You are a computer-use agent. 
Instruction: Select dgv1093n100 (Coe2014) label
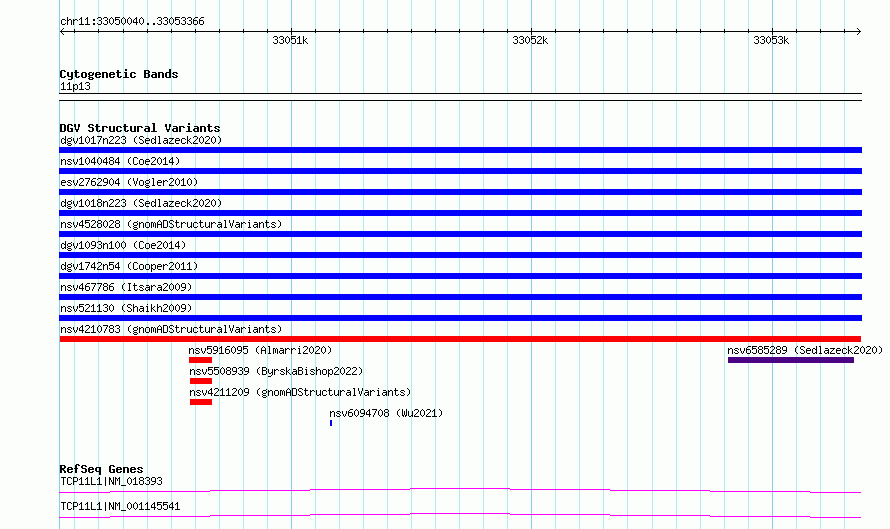pos(123,245)
